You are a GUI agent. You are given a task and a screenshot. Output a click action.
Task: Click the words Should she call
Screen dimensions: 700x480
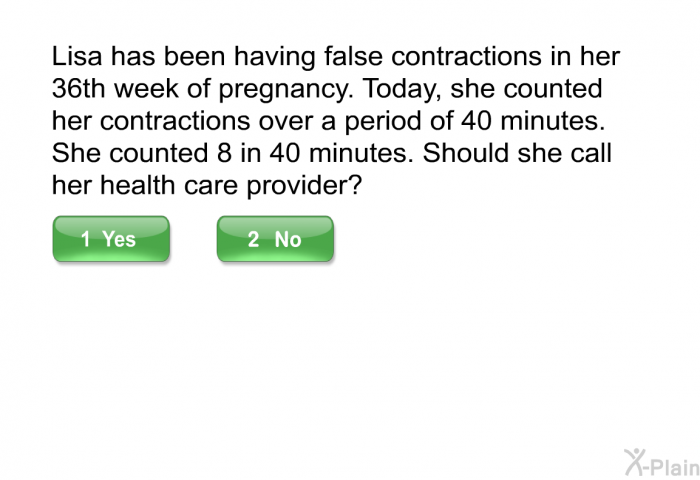[x=517, y=153]
